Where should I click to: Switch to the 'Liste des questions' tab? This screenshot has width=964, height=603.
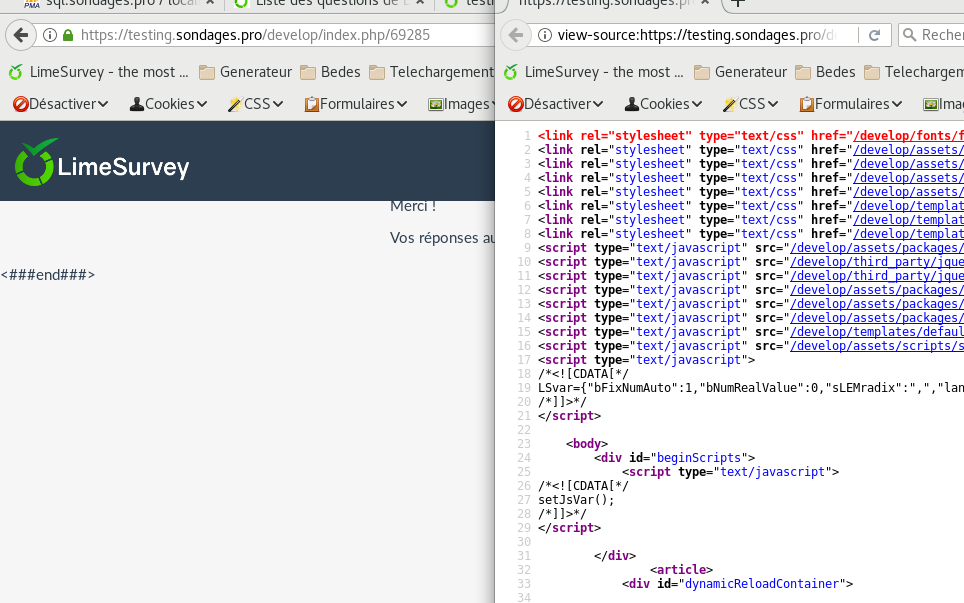pyautogui.click(x=330, y=4)
